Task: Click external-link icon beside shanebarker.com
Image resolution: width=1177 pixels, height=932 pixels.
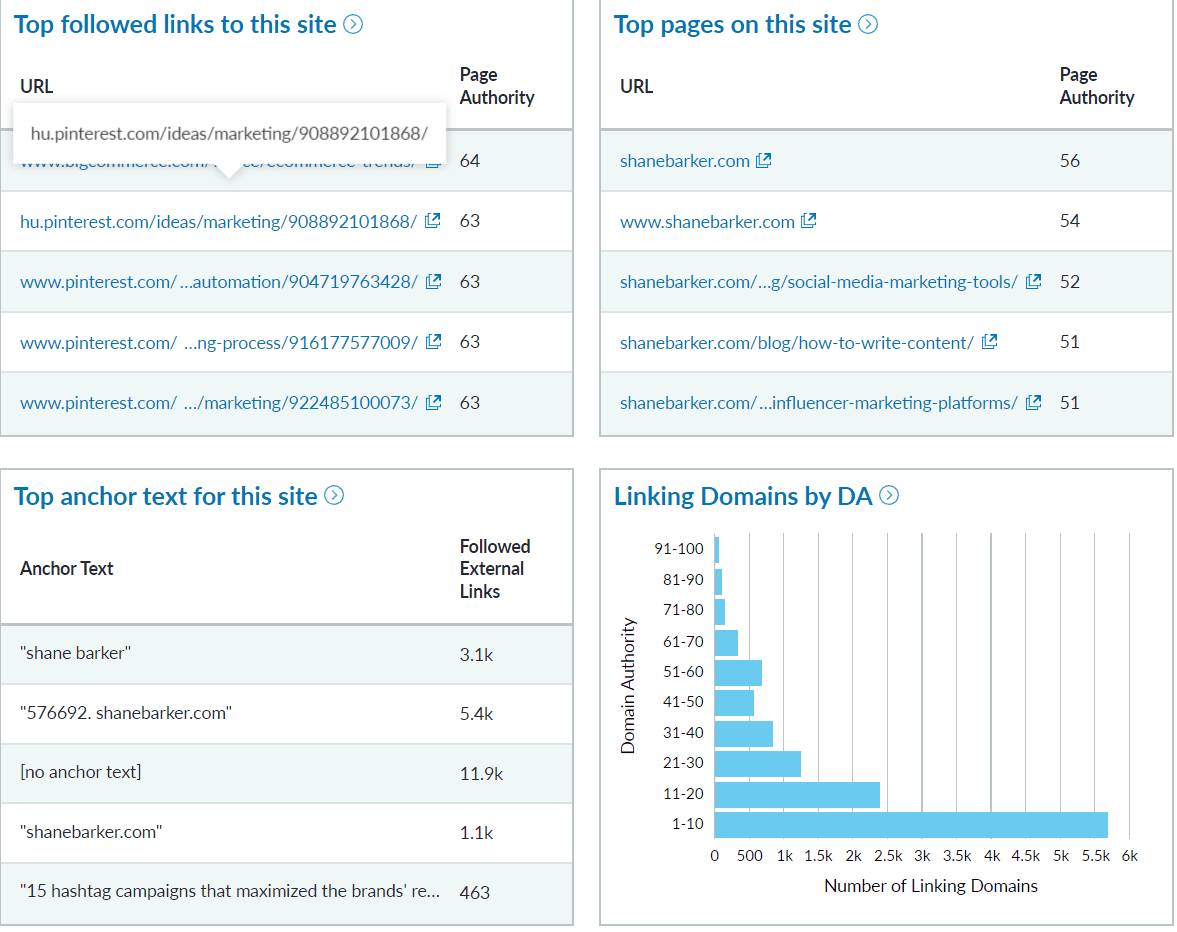Action: 763,161
